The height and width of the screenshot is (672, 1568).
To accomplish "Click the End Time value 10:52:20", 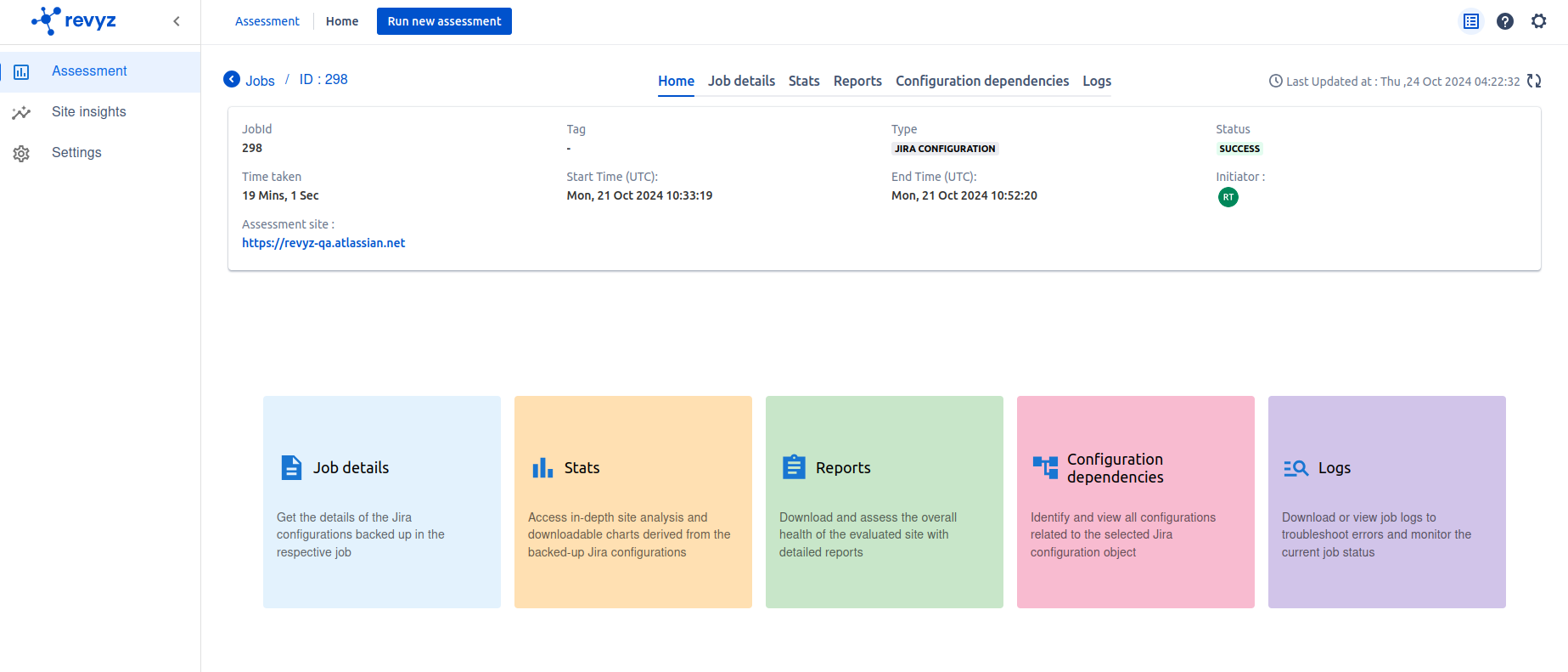I will pyautogui.click(x=964, y=195).
